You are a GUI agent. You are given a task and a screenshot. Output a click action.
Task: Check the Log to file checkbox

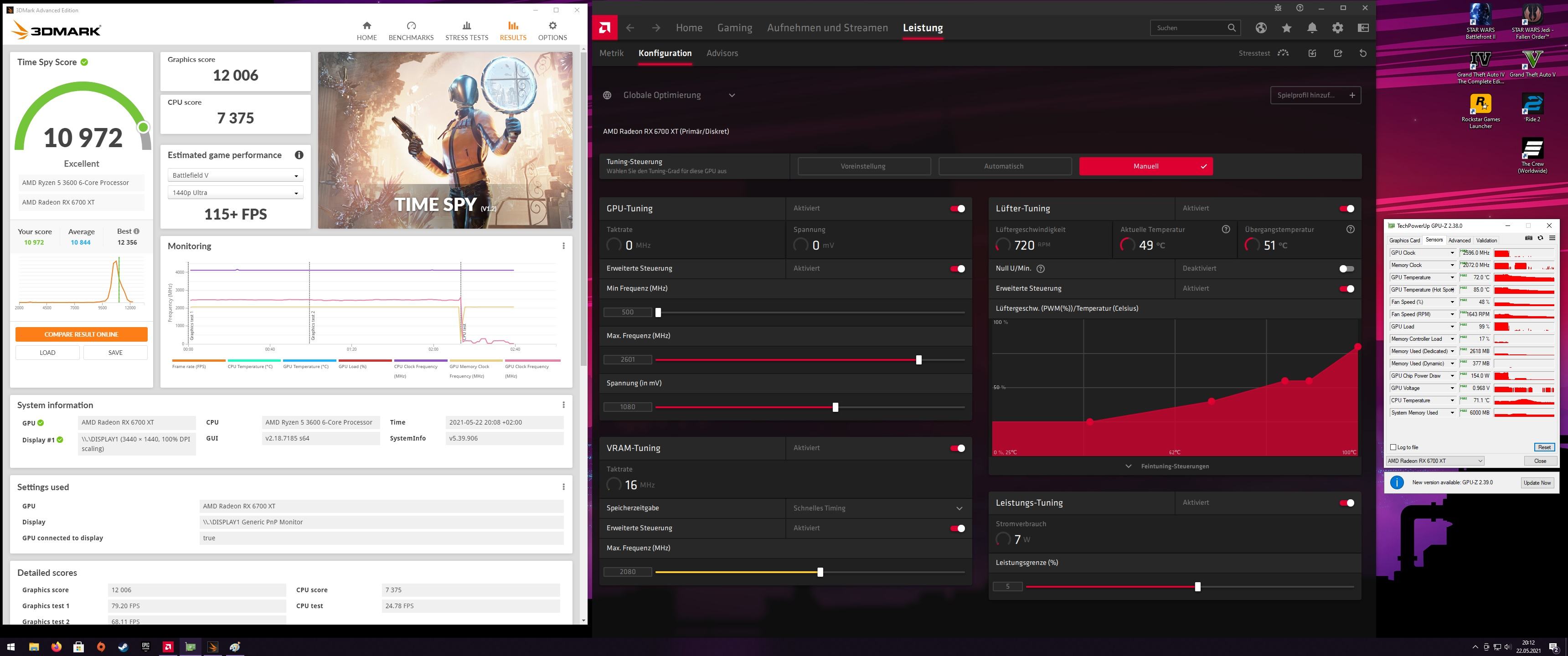(1393, 447)
